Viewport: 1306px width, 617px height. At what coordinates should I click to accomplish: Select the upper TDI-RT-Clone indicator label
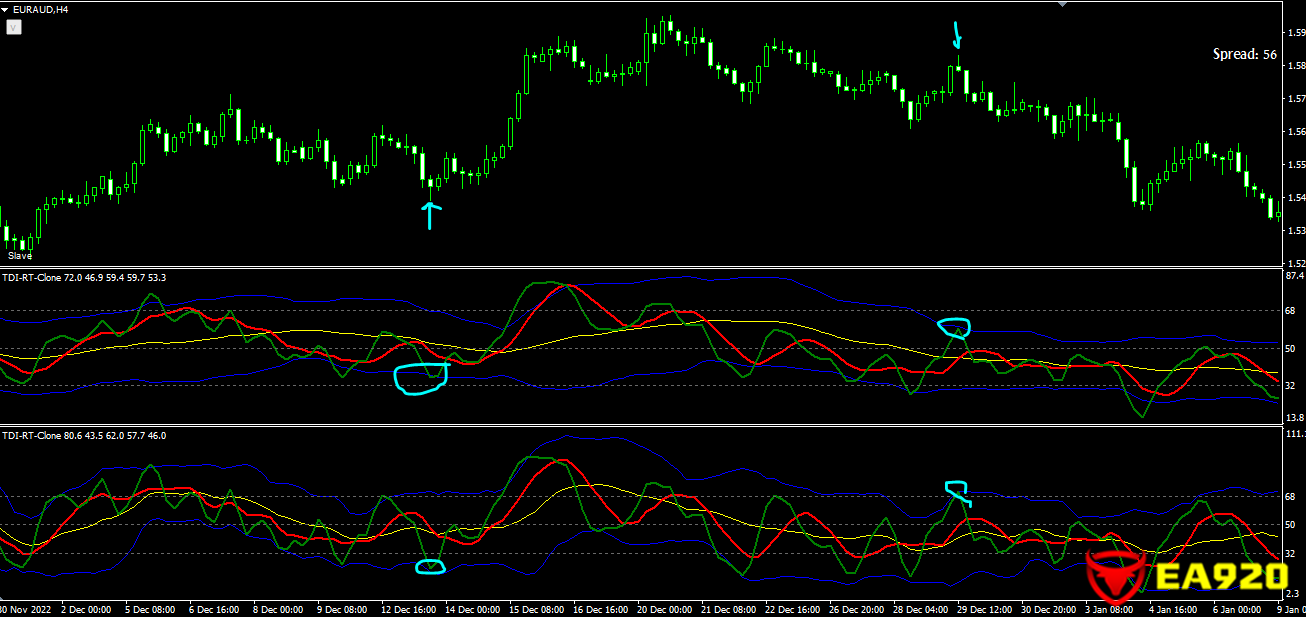[84, 277]
